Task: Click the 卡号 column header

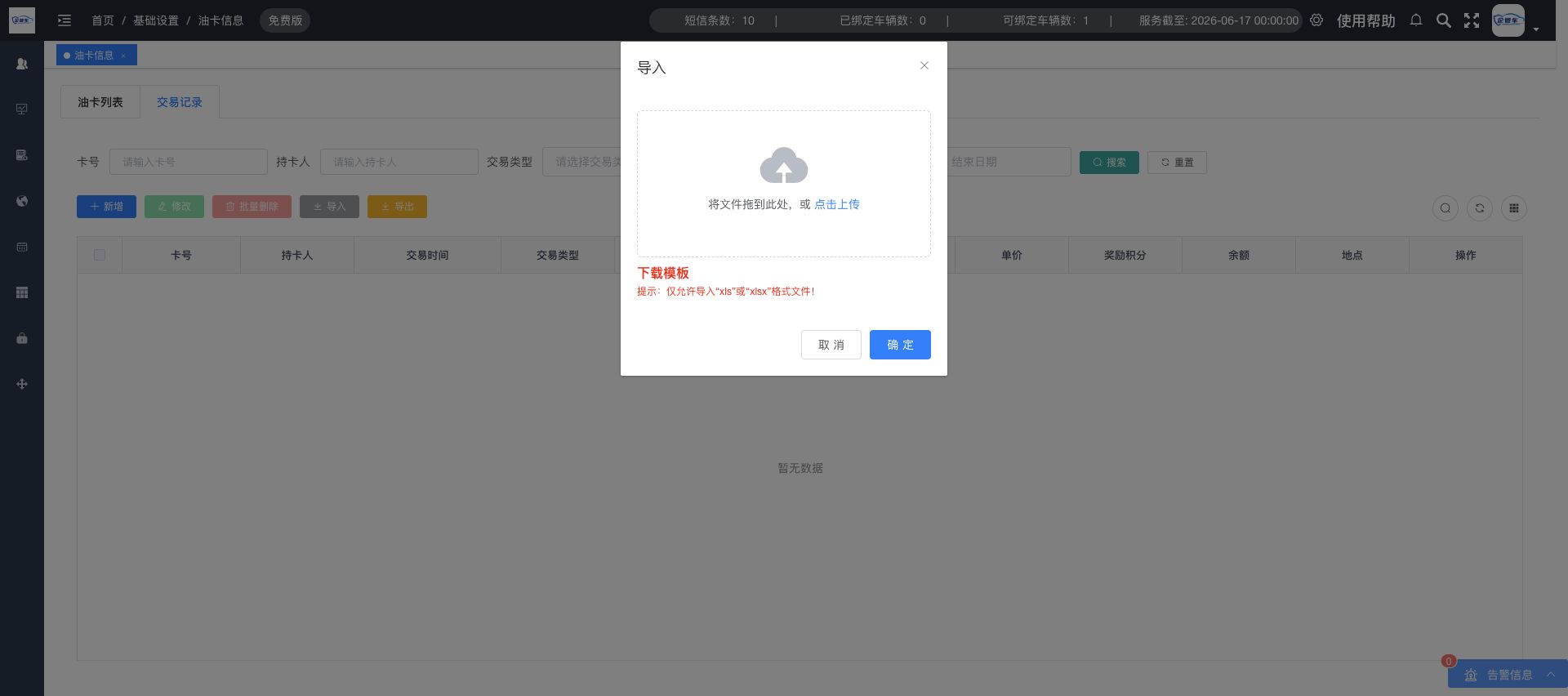Action: click(181, 255)
